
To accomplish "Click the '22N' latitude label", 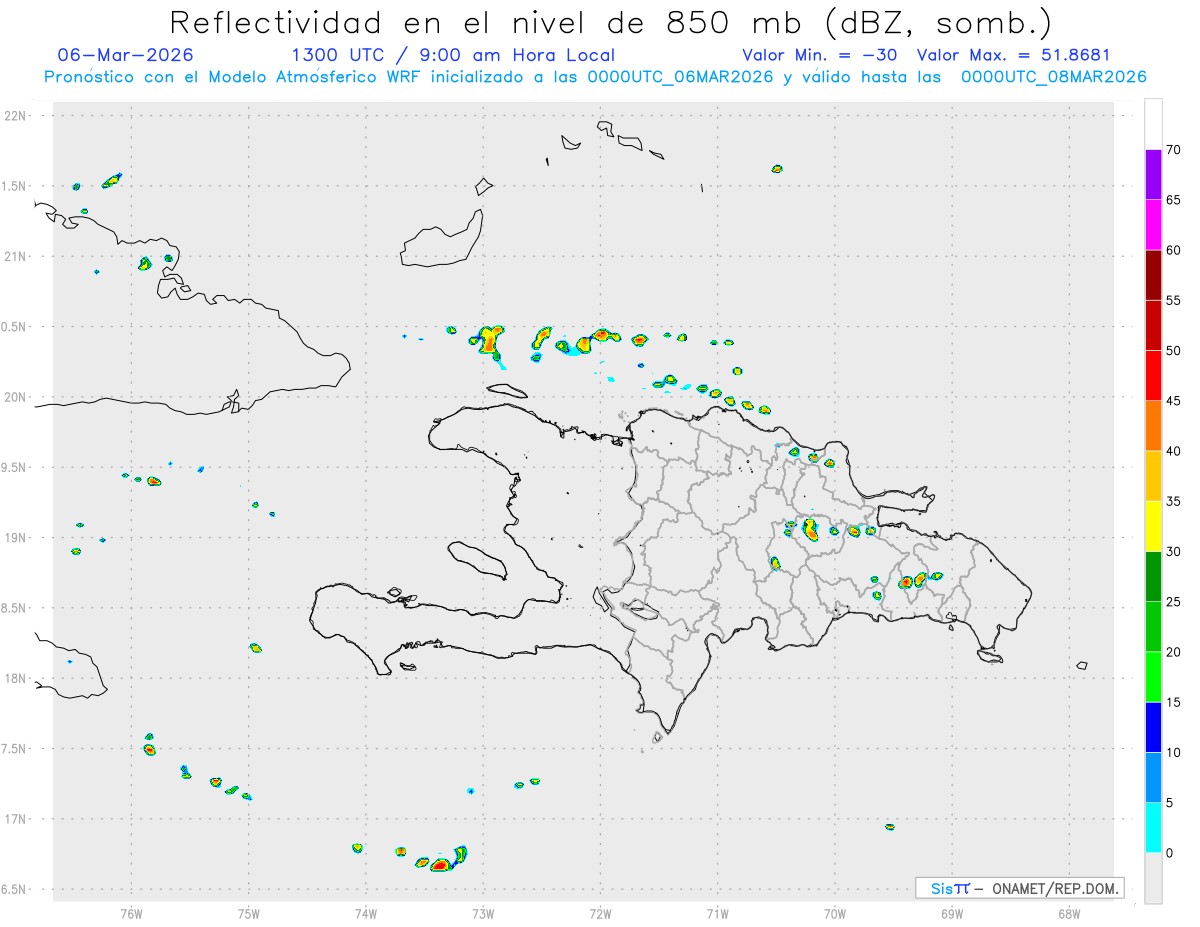I will click(x=16, y=116).
